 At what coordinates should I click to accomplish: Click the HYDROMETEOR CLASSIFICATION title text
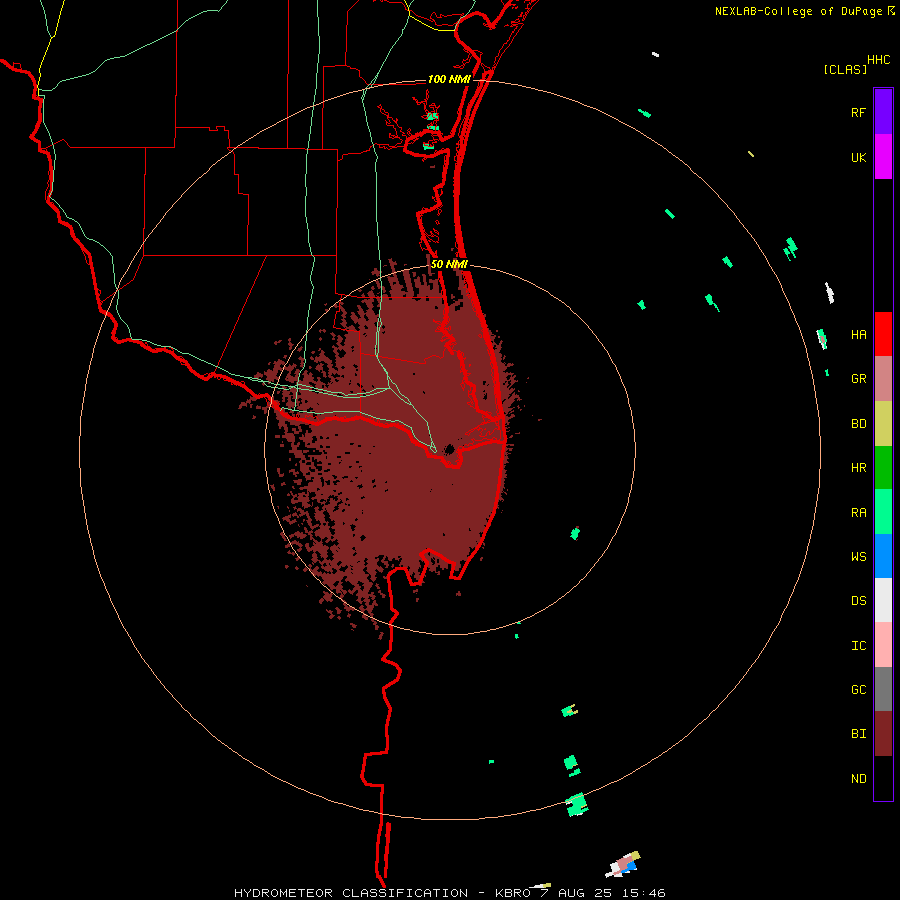pos(351,893)
